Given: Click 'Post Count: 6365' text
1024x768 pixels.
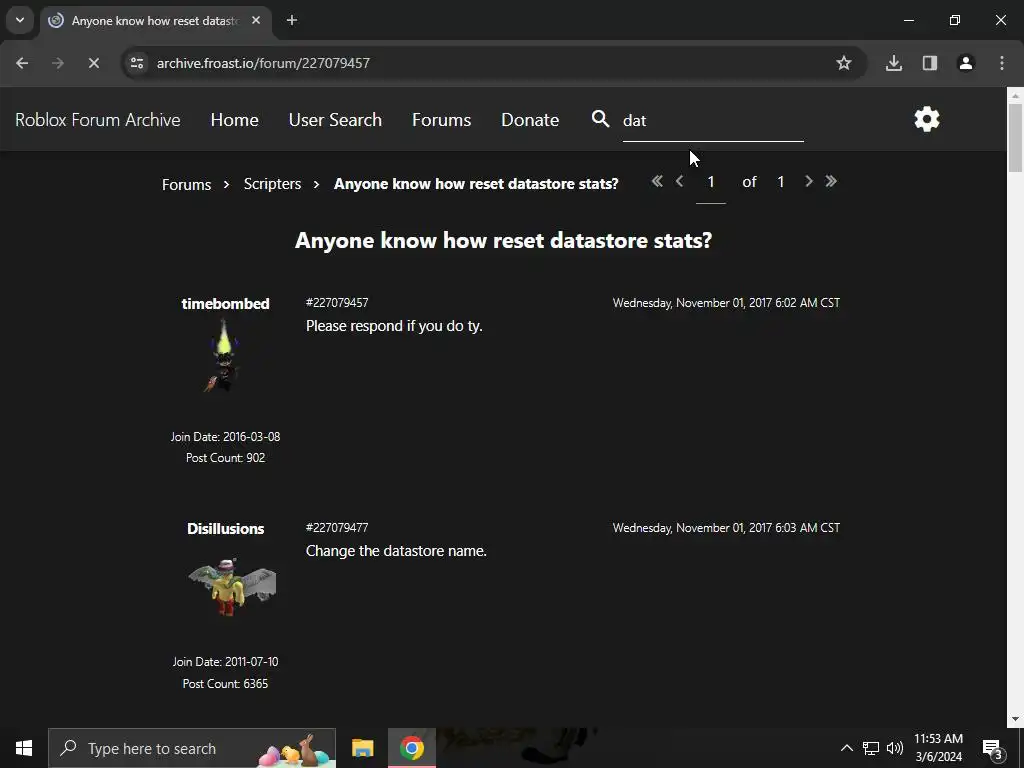Looking at the screenshot, I should point(225,684).
